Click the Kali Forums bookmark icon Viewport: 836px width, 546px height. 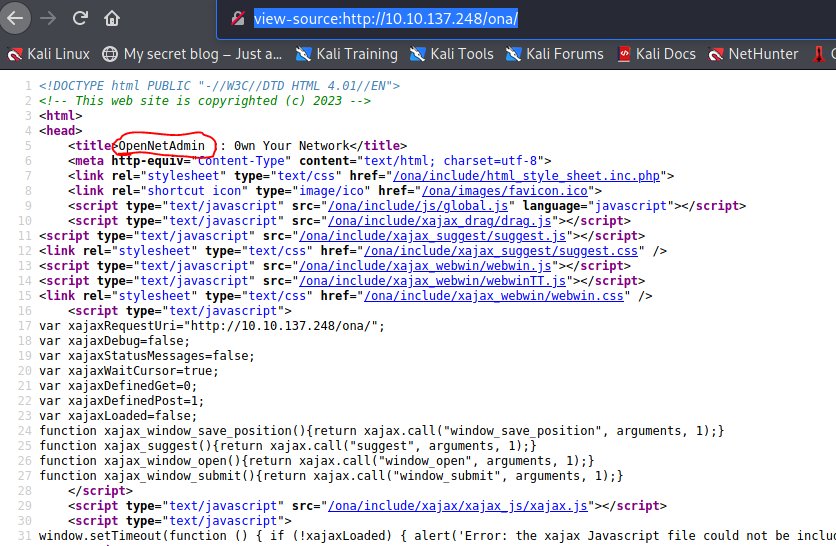[x=513, y=54]
